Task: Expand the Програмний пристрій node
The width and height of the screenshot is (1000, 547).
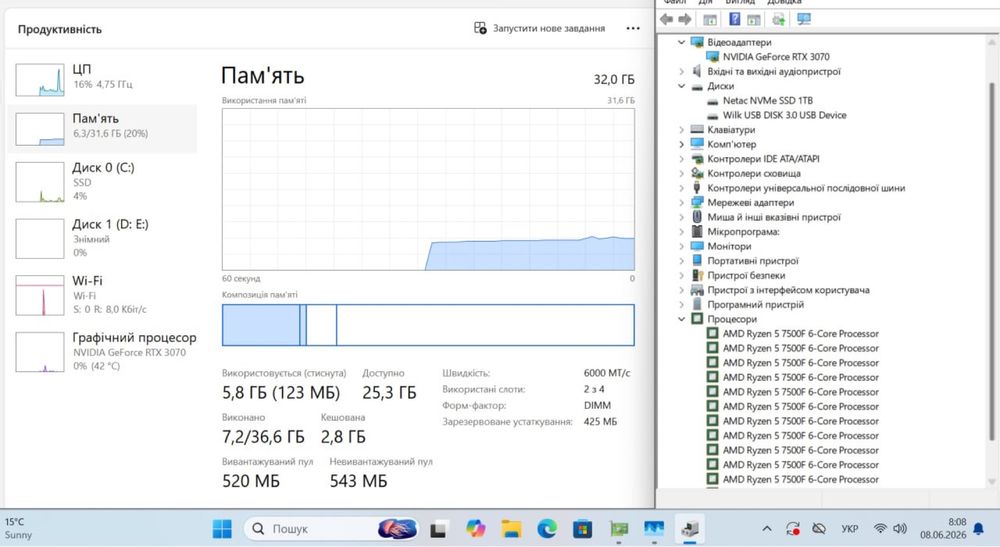Action: [x=681, y=304]
